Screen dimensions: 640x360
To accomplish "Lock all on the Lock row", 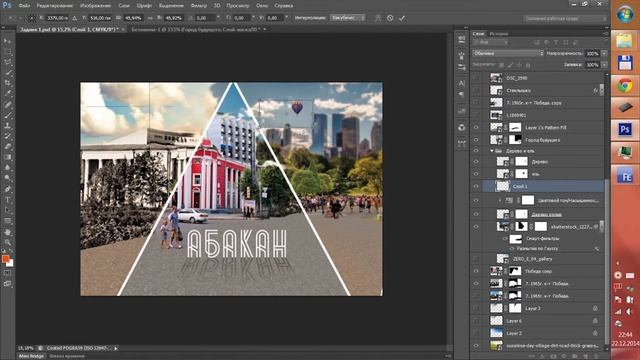I will (x=528, y=65).
